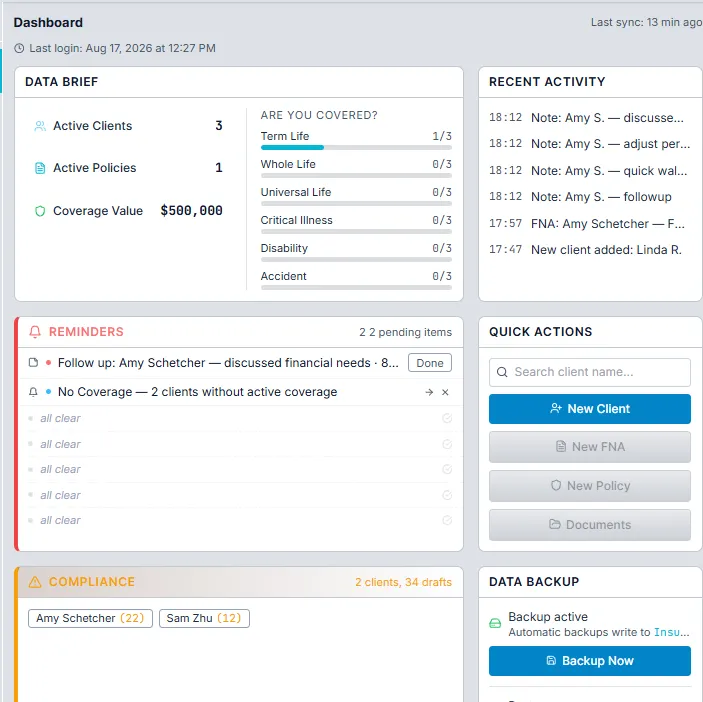Click the Backup active drive icon
Image resolution: width=703 pixels, height=702 pixels.
coord(495,623)
